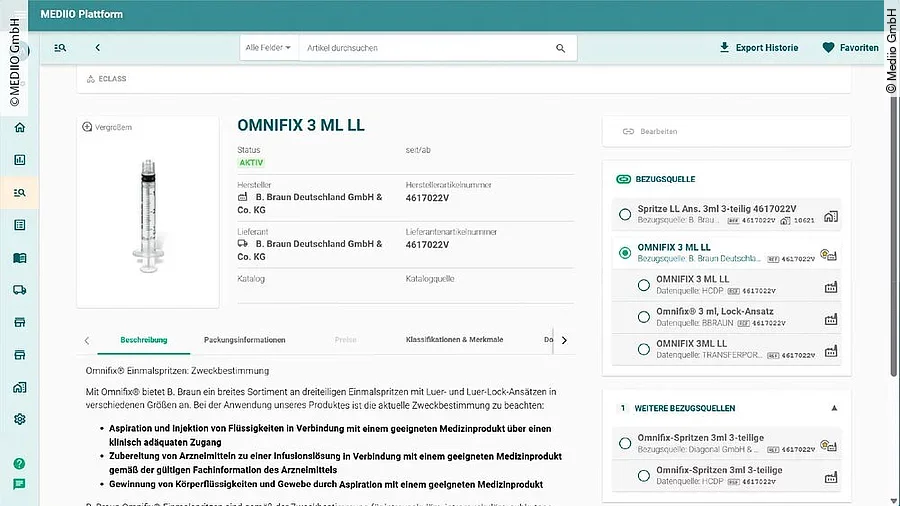Select Omnifix 3 ml, Lock-Ansatz data source radio
Screen dimensions: 900x506
[x=644, y=318]
